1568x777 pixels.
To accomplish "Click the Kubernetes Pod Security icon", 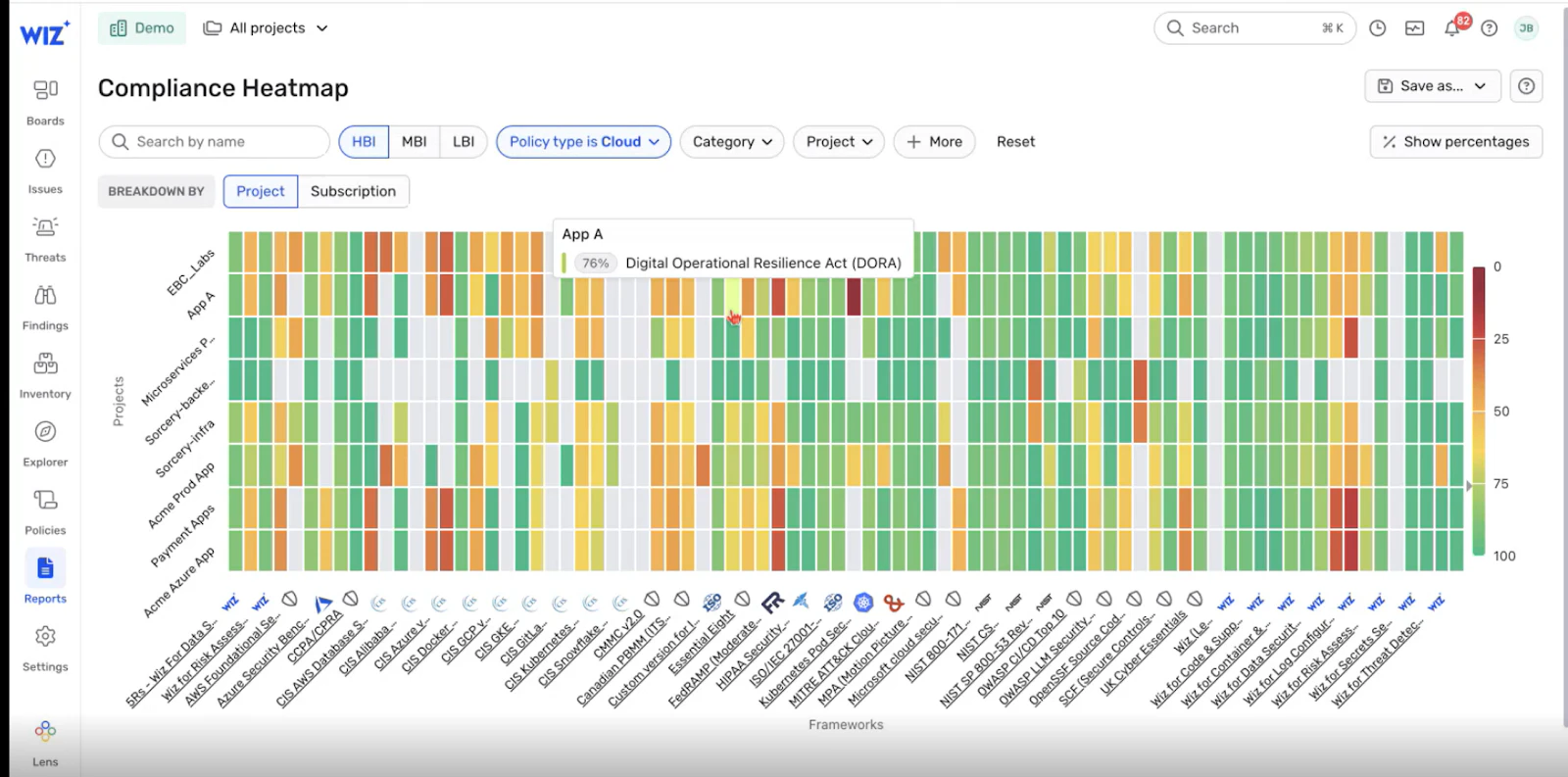I will [863, 603].
